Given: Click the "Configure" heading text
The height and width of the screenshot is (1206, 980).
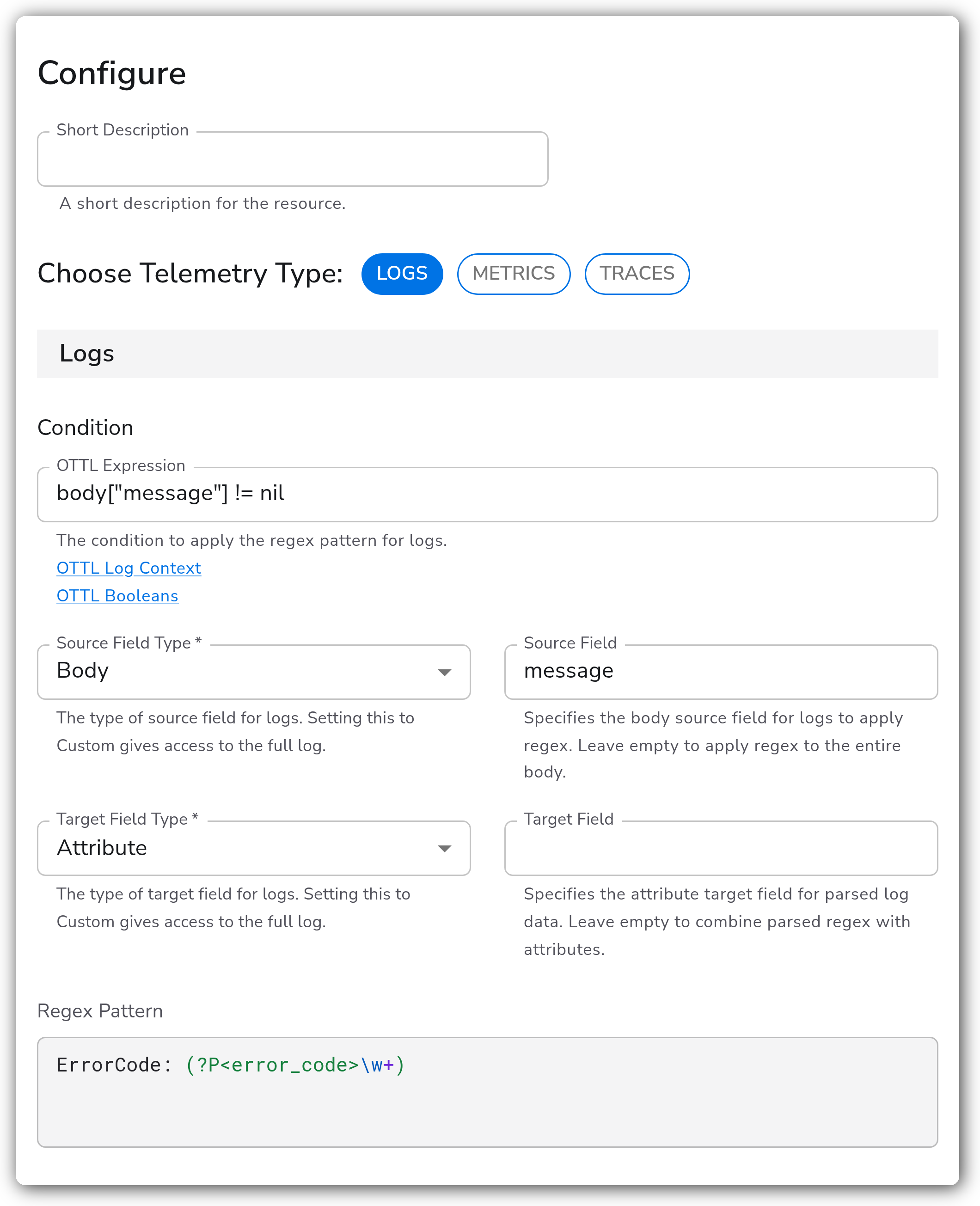Looking at the screenshot, I should pyautogui.click(x=112, y=73).
